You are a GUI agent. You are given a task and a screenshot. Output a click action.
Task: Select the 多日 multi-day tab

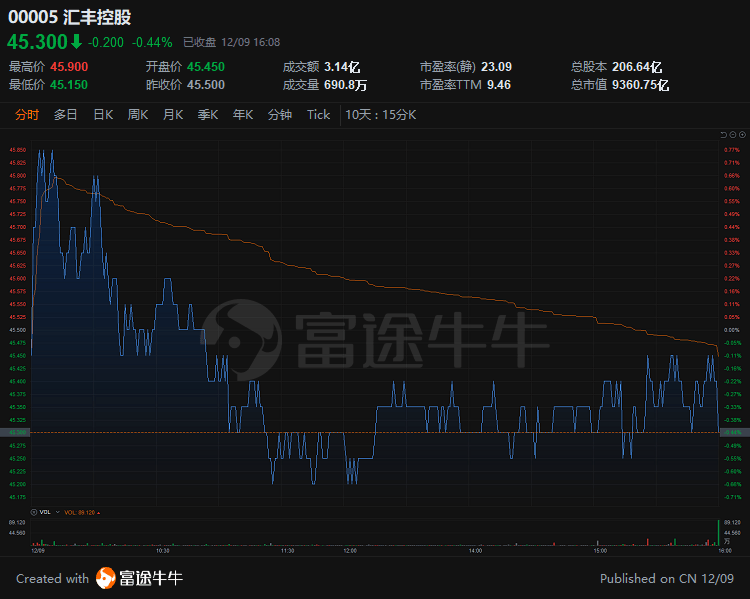66,114
